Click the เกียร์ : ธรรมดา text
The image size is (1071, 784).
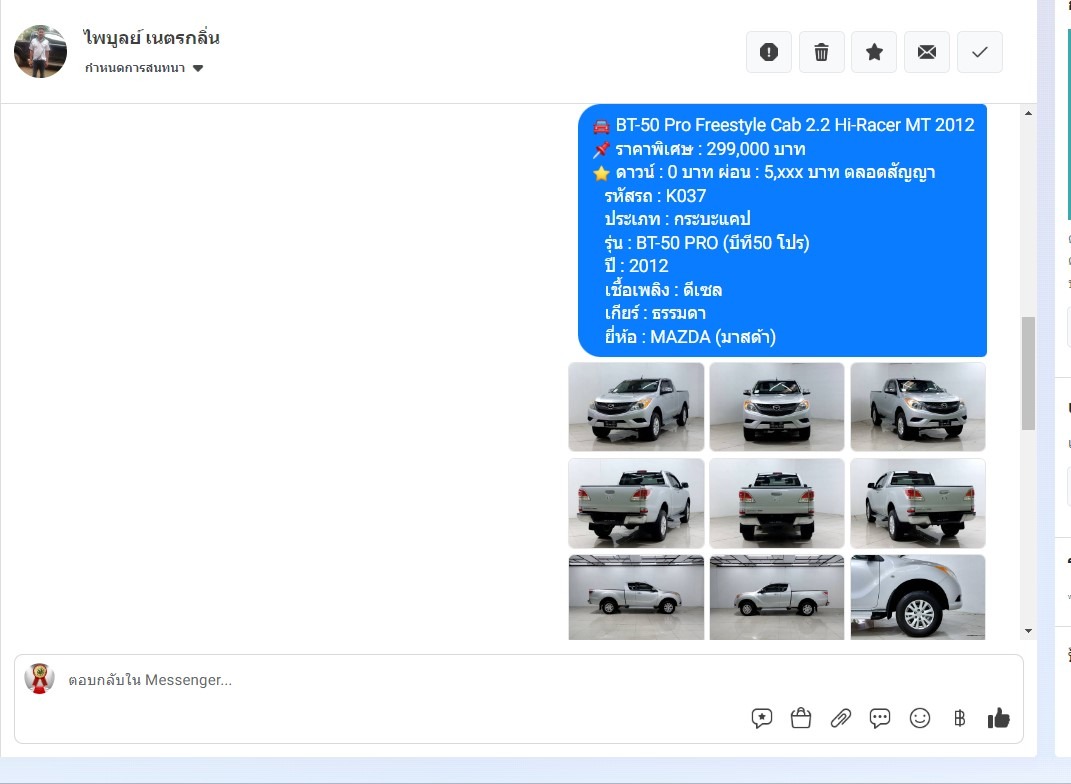[x=655, y=313]
